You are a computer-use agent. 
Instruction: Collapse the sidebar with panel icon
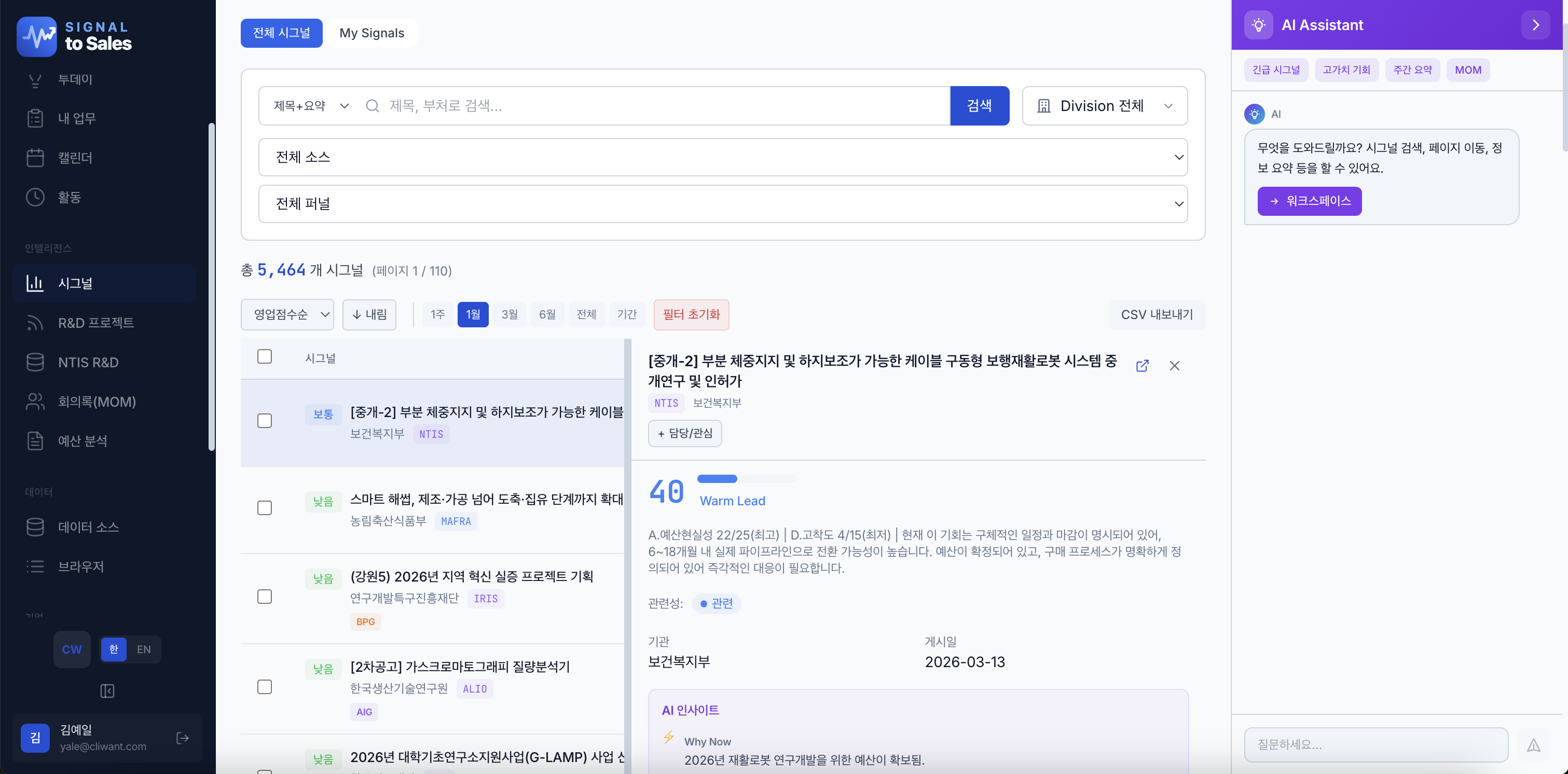(107, 690)
